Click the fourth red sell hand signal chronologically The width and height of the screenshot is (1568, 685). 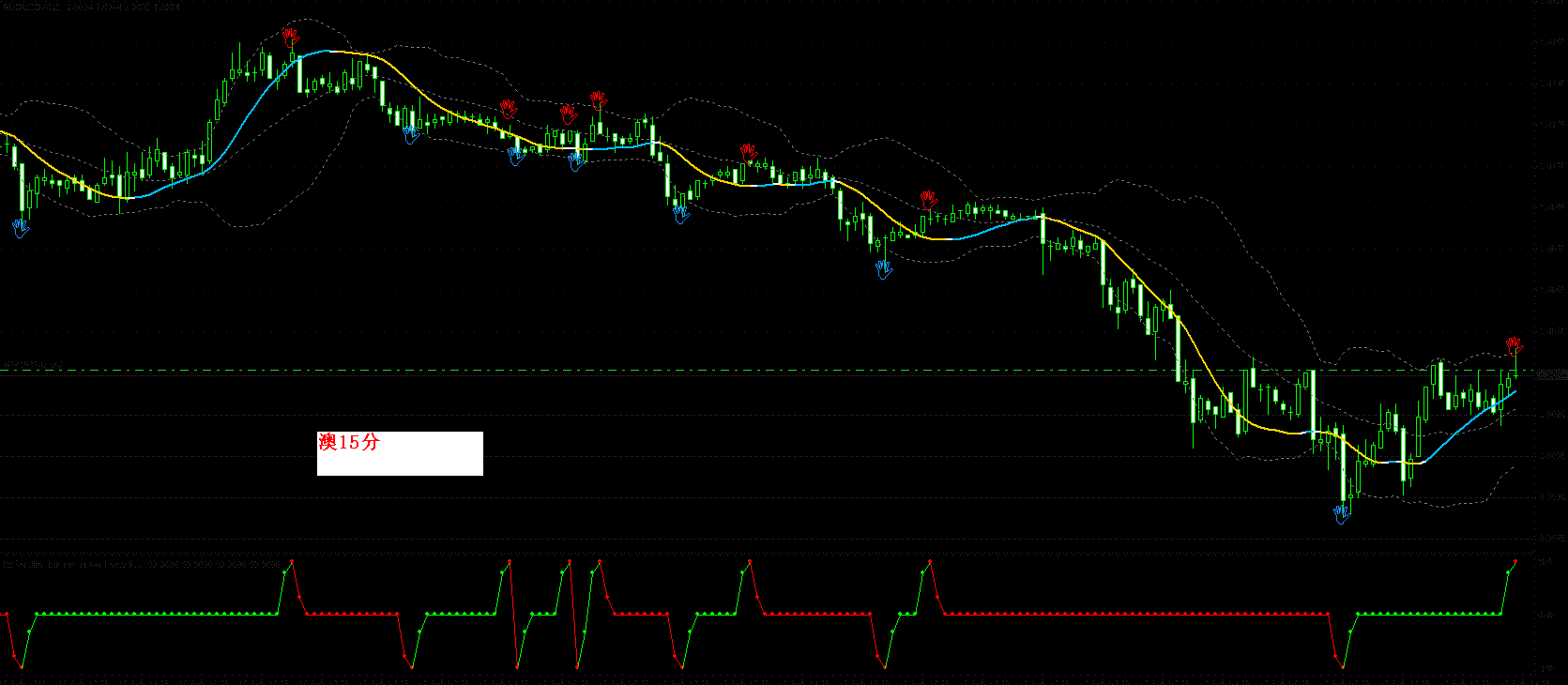click(599, 100)
